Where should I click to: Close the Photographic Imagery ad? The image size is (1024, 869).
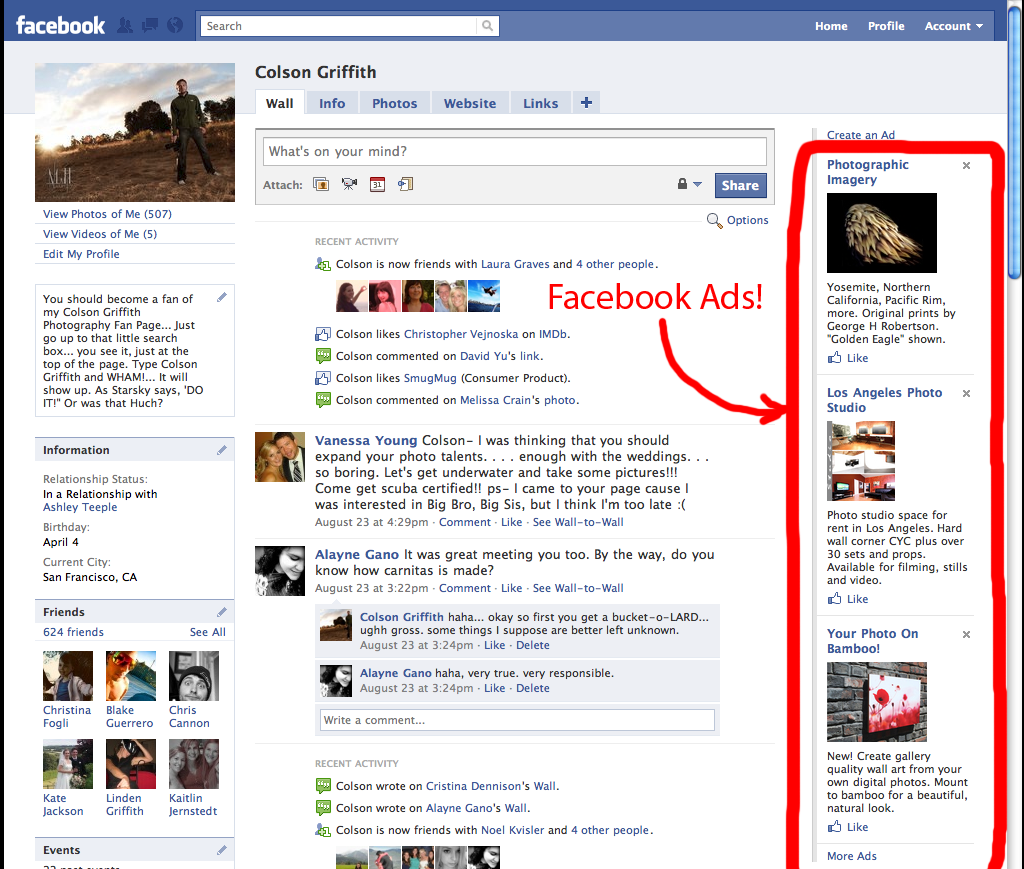(966, 166)
